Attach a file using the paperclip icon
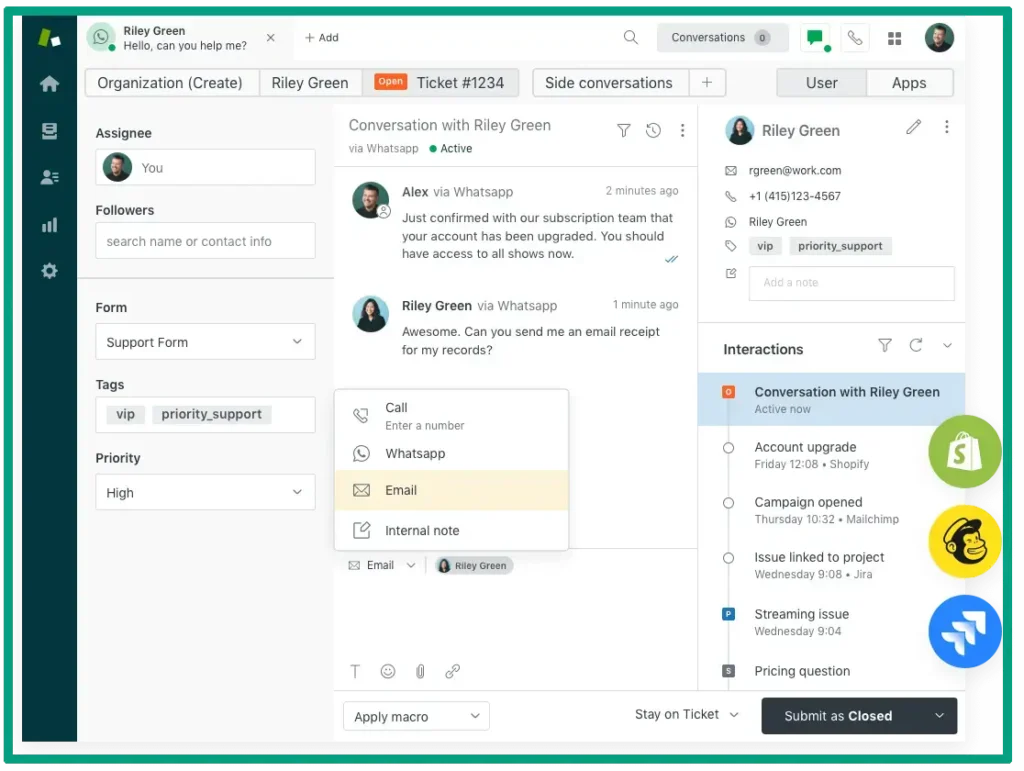Screen dimensions: 1024x771 [x=420, y=671]
